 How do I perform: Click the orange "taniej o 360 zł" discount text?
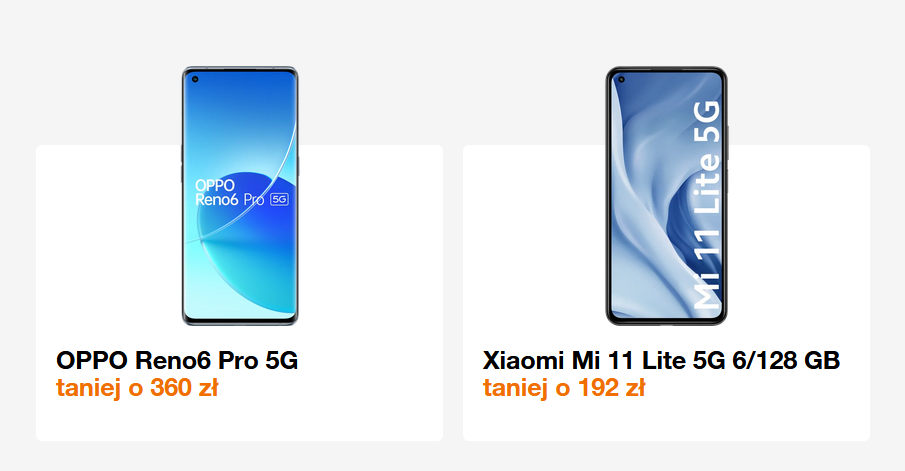click(x=137, y=388)
